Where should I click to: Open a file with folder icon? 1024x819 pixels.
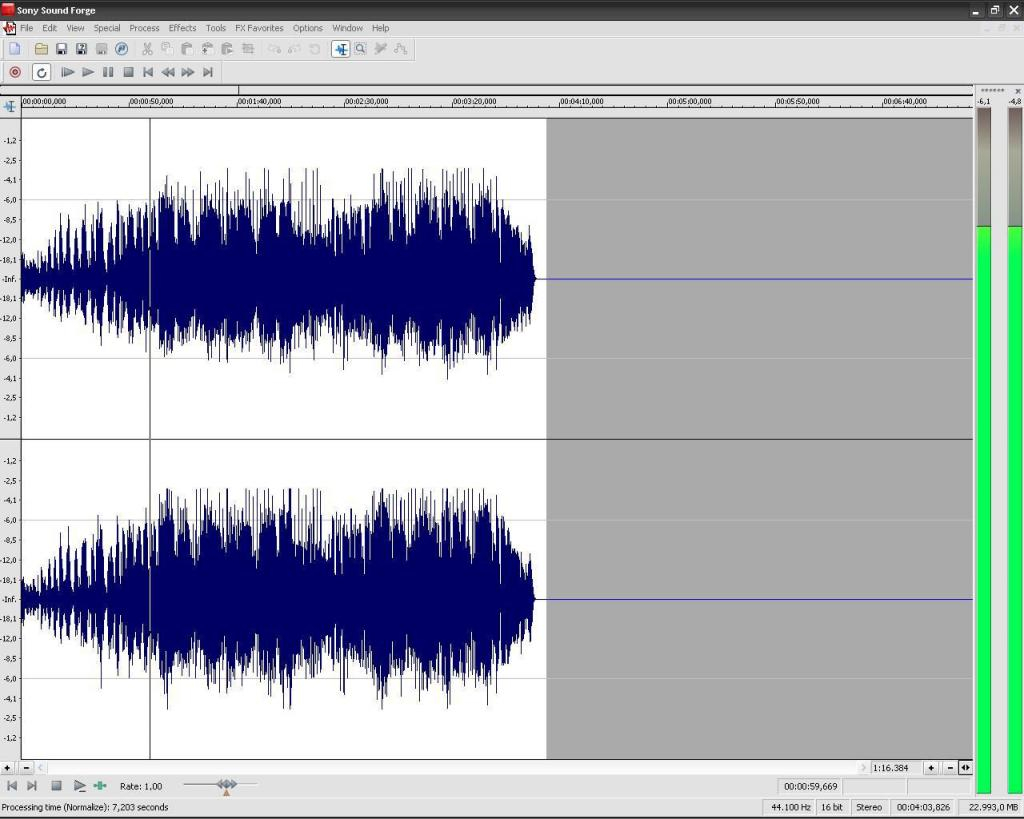(x=41, y=49)
